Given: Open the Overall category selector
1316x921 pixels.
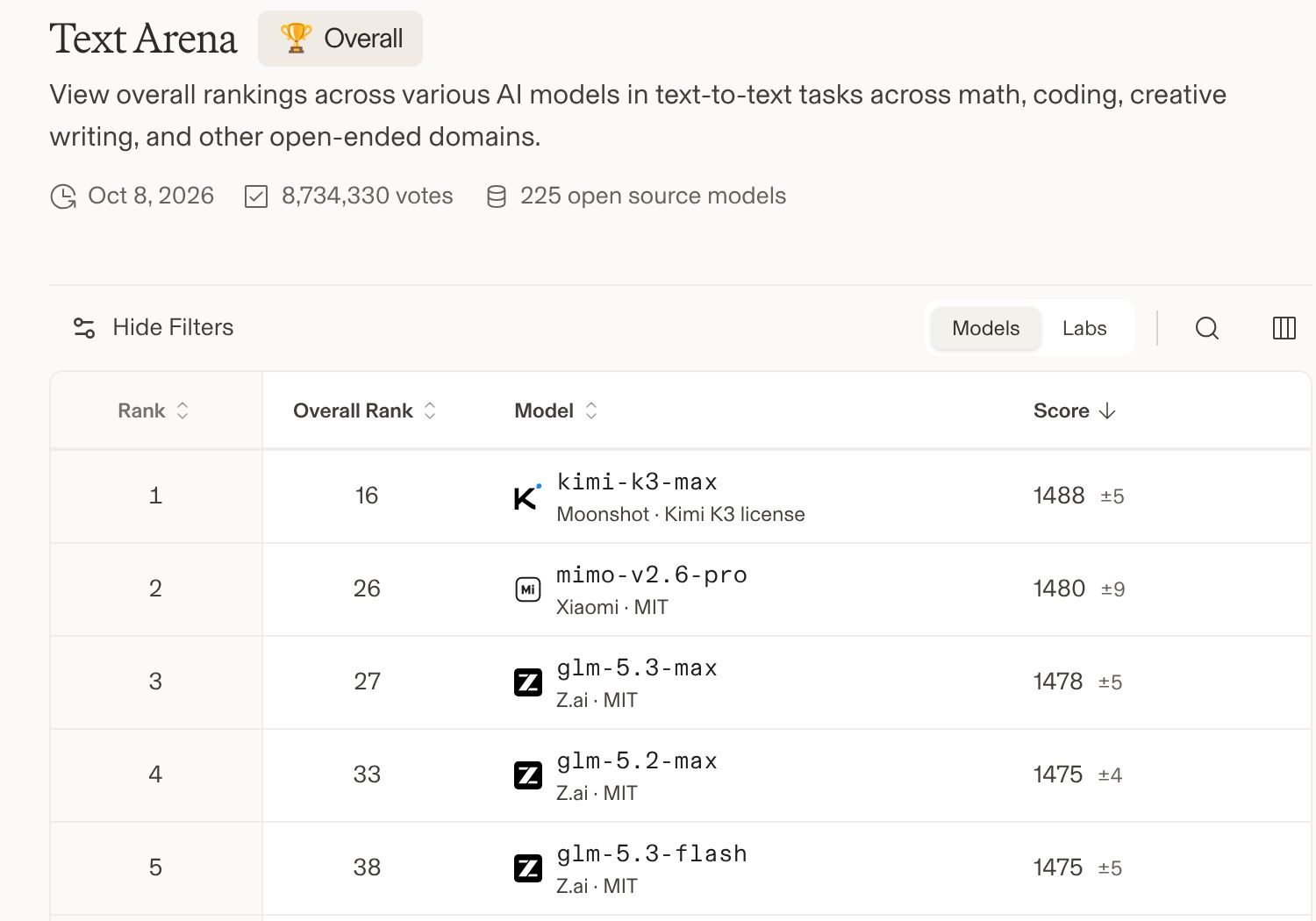Looking at the screenshot, I should (340, 39).
